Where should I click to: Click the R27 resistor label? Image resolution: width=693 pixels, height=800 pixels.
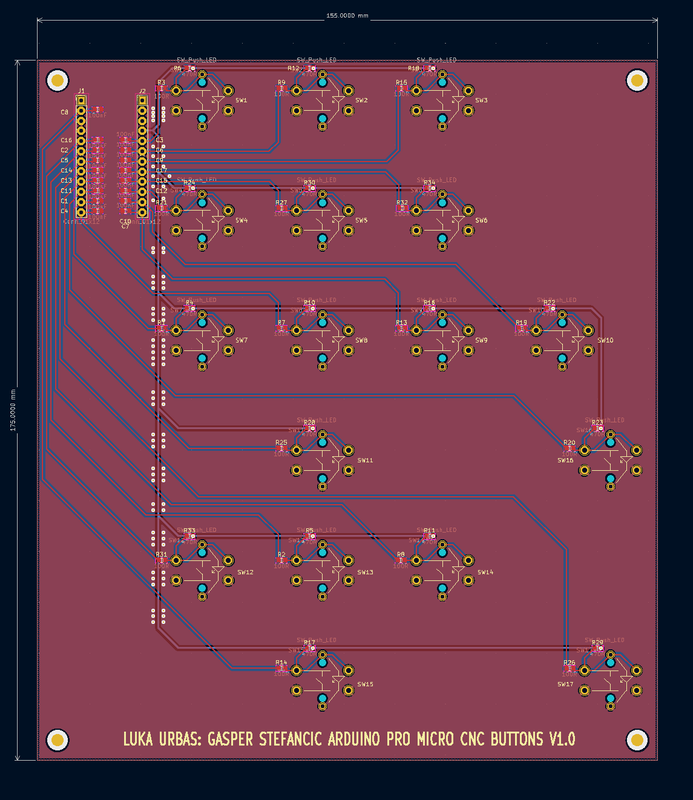pyautogui.click(x=281, y=203)
